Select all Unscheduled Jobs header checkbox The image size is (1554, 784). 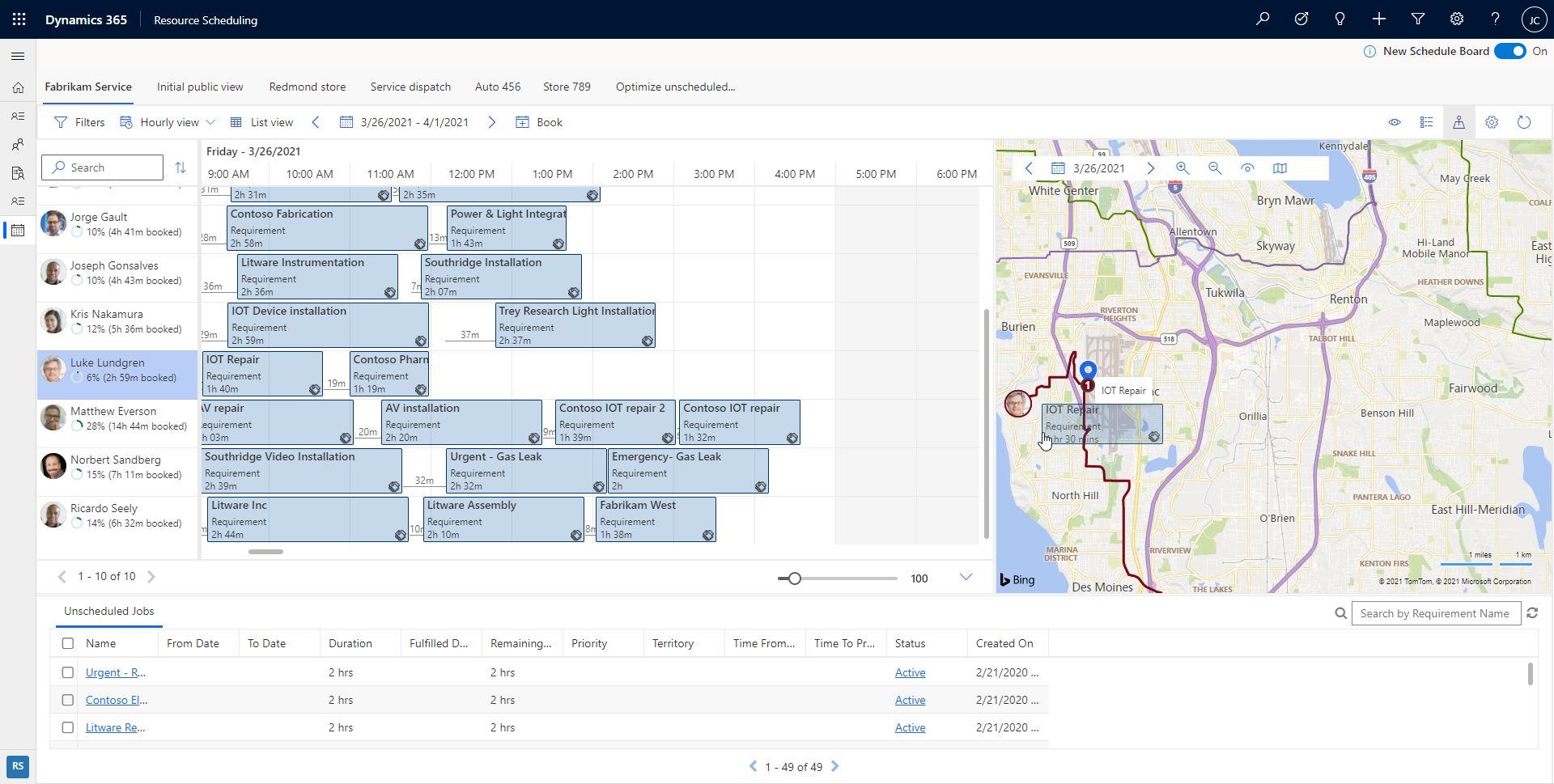tap(67, 643)
